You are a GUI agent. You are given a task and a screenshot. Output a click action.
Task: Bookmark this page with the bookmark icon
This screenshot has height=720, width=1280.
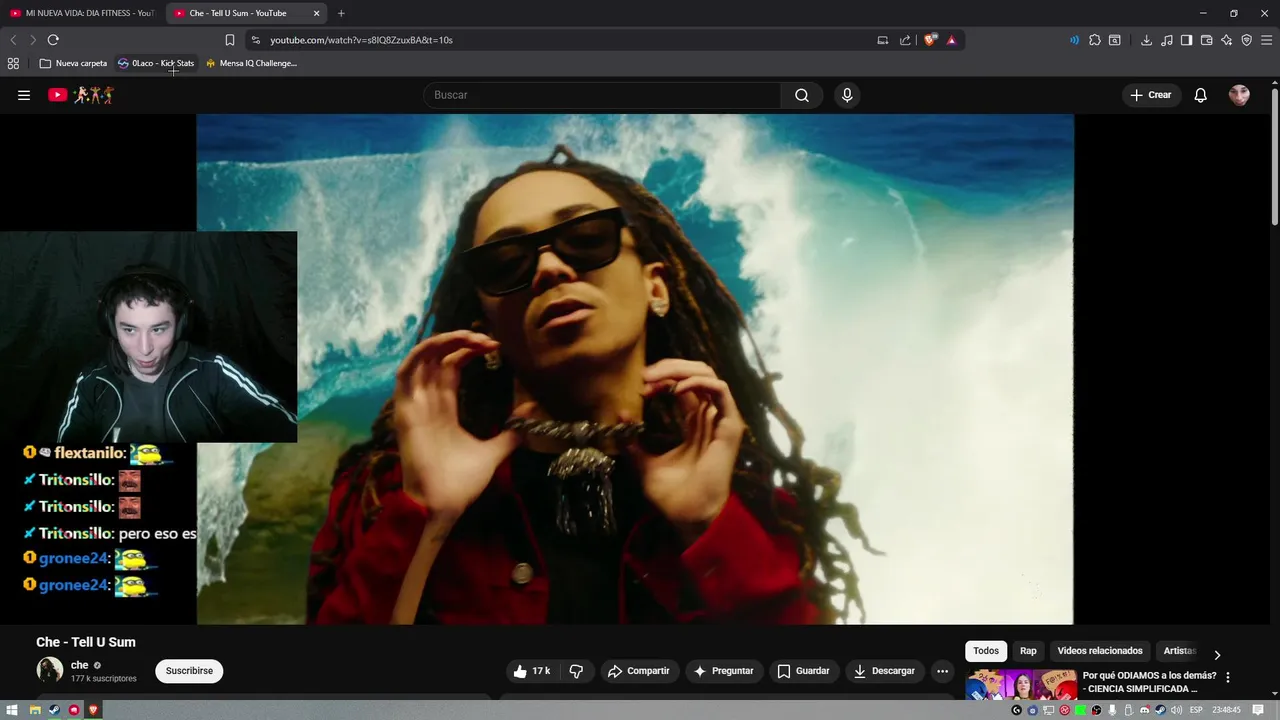[230, 40]
